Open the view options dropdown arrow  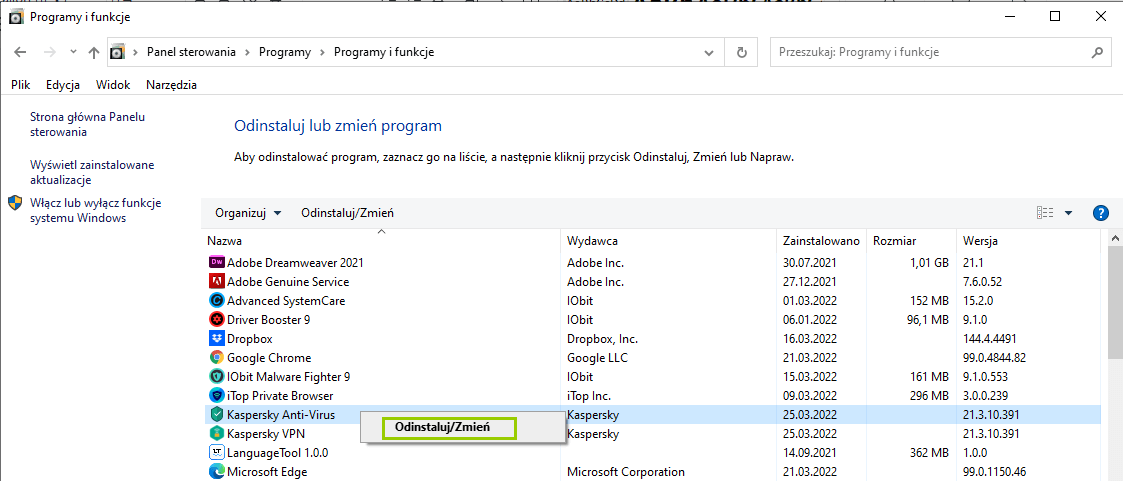tap(1069, 213)
